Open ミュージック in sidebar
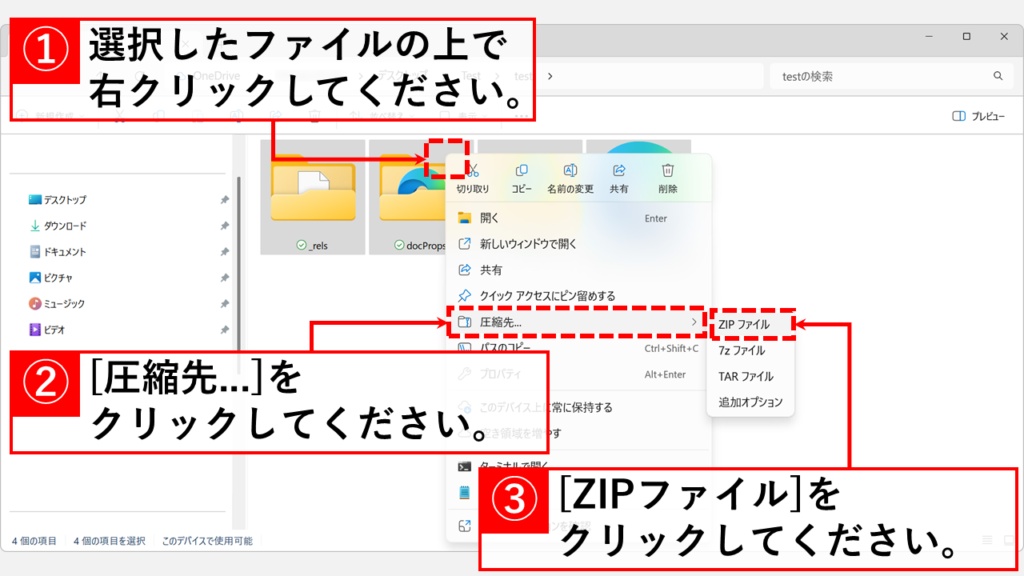Image resolution: width=1024 pixels, height=576 pixels. (x=57, y=304)
